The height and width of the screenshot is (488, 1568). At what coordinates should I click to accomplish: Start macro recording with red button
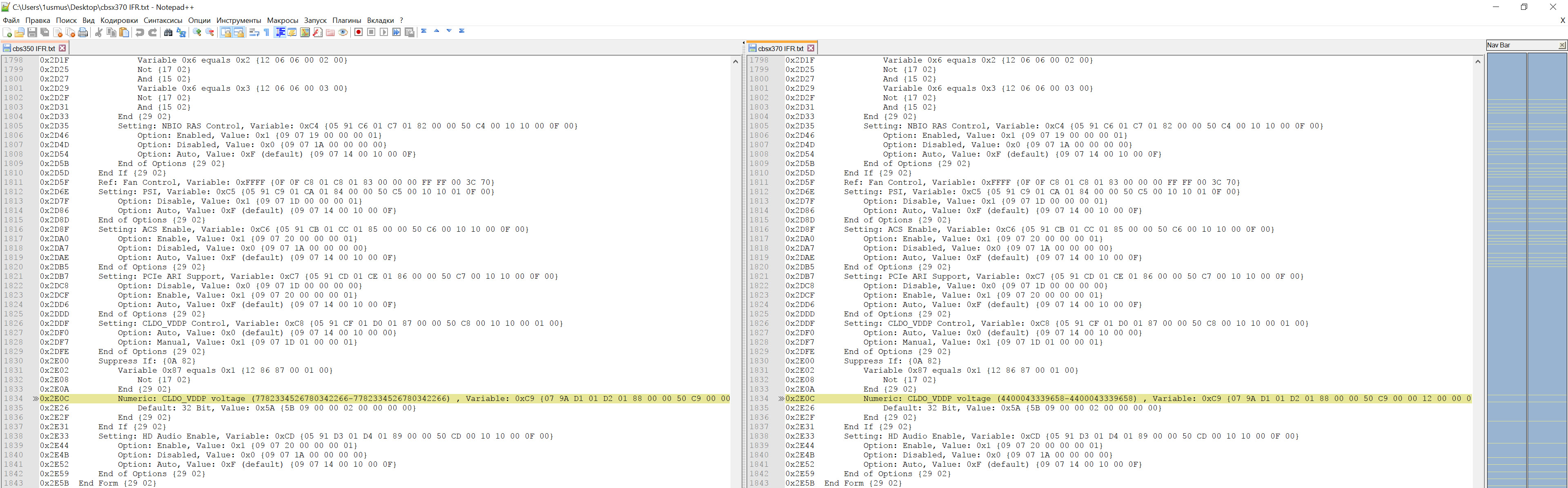tap(359, 32)
